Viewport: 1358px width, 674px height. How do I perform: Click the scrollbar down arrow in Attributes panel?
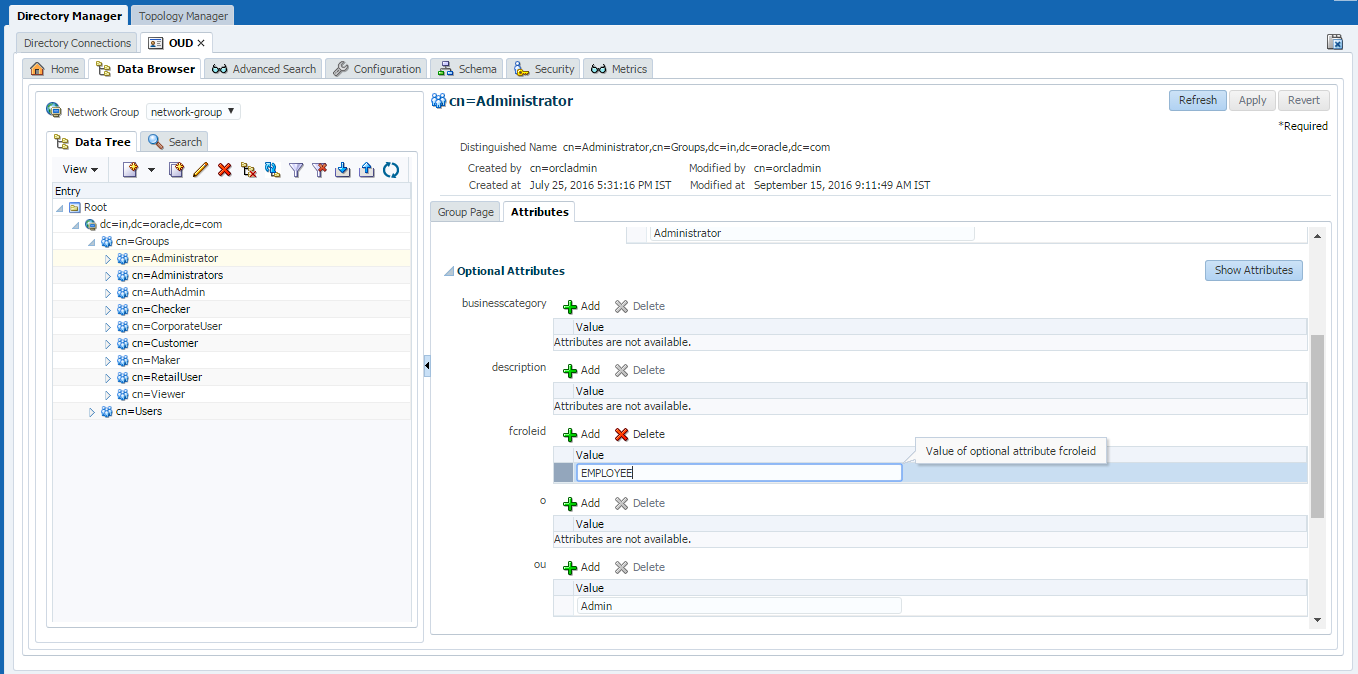coord(1317,620)
